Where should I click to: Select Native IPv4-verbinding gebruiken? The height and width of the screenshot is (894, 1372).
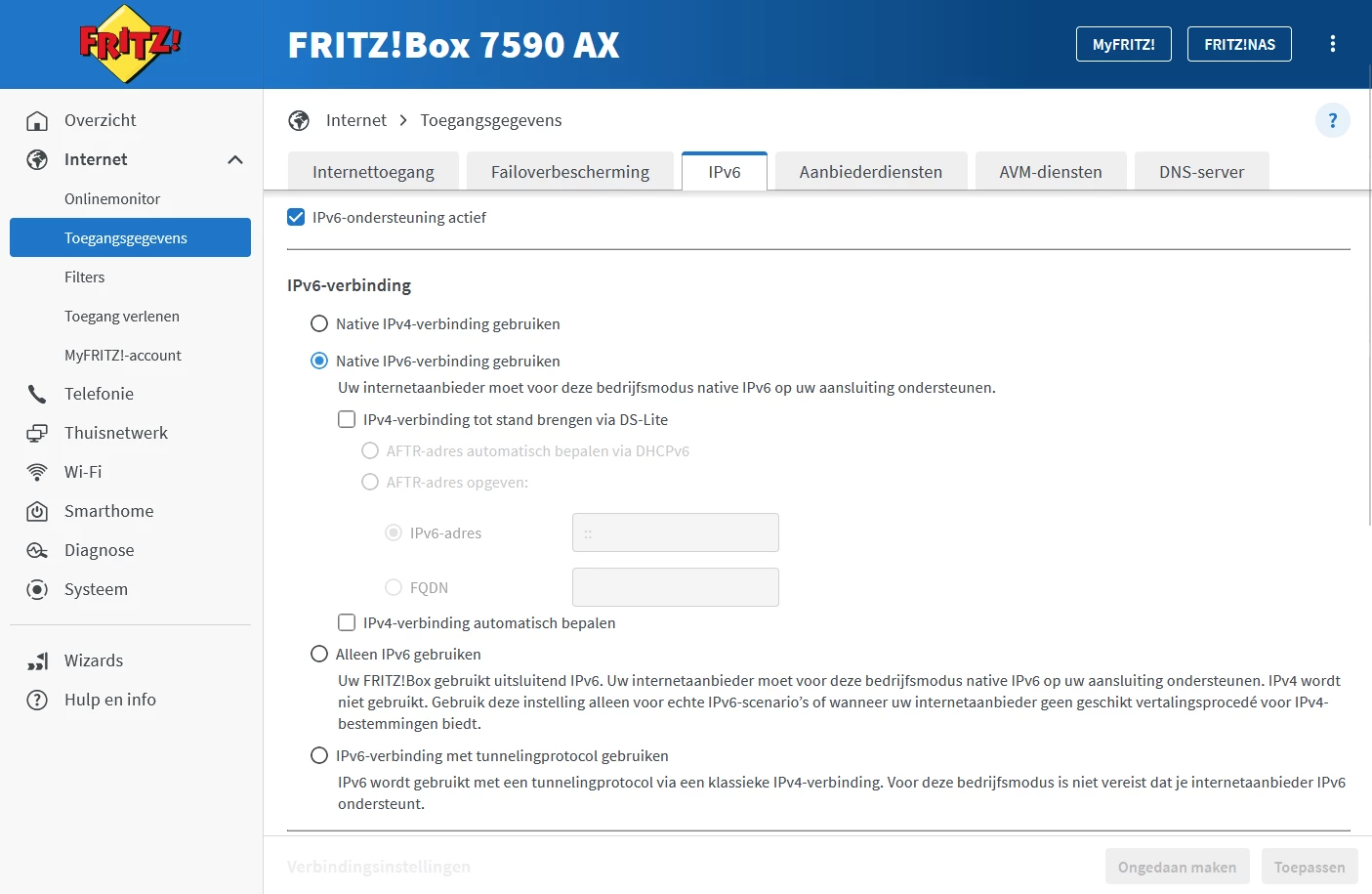[x=319, y=323]
